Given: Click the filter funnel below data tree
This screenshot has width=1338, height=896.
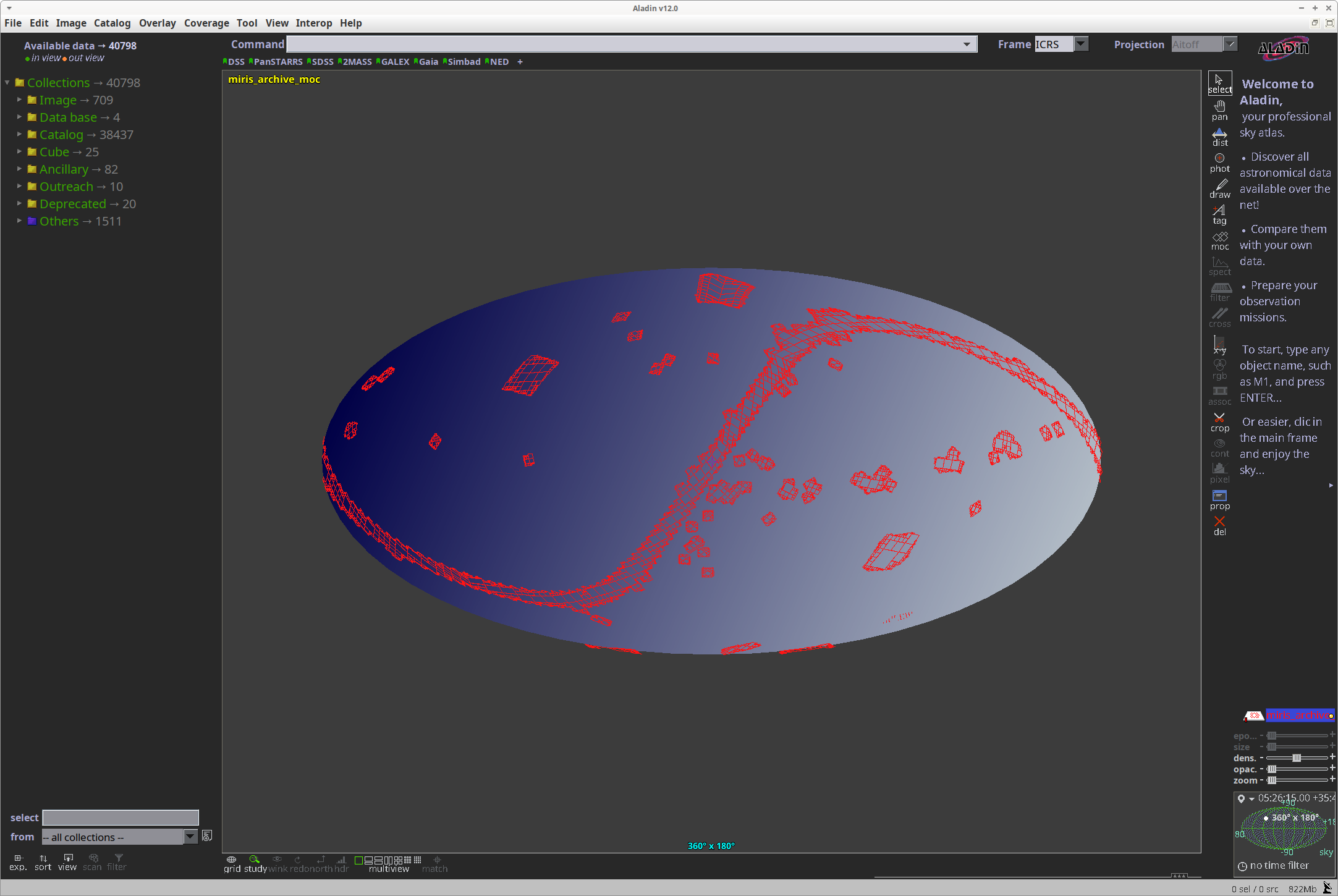Looking at the screenshot, I should point(117,862).
